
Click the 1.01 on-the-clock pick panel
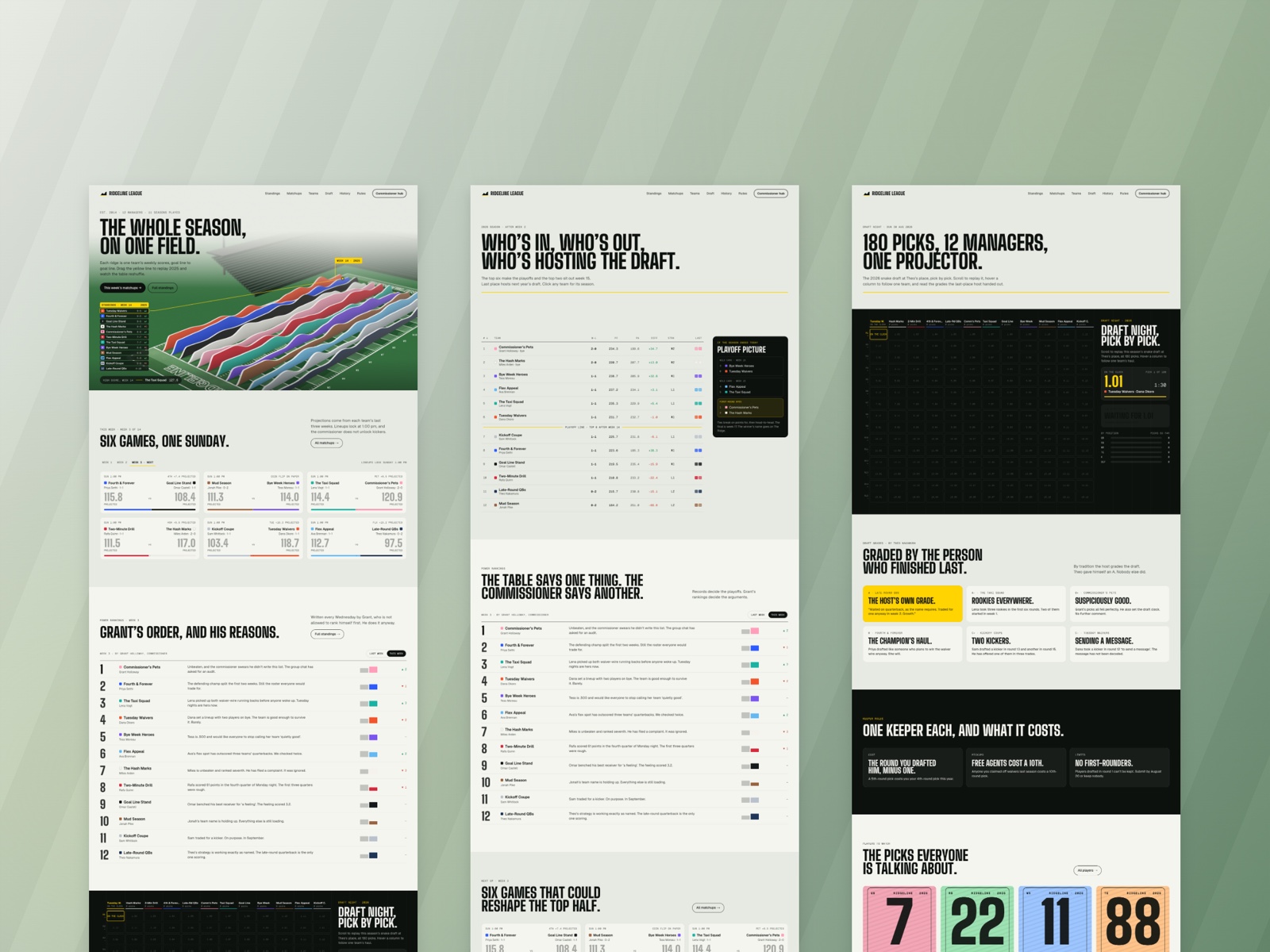tap(1135, 382)
